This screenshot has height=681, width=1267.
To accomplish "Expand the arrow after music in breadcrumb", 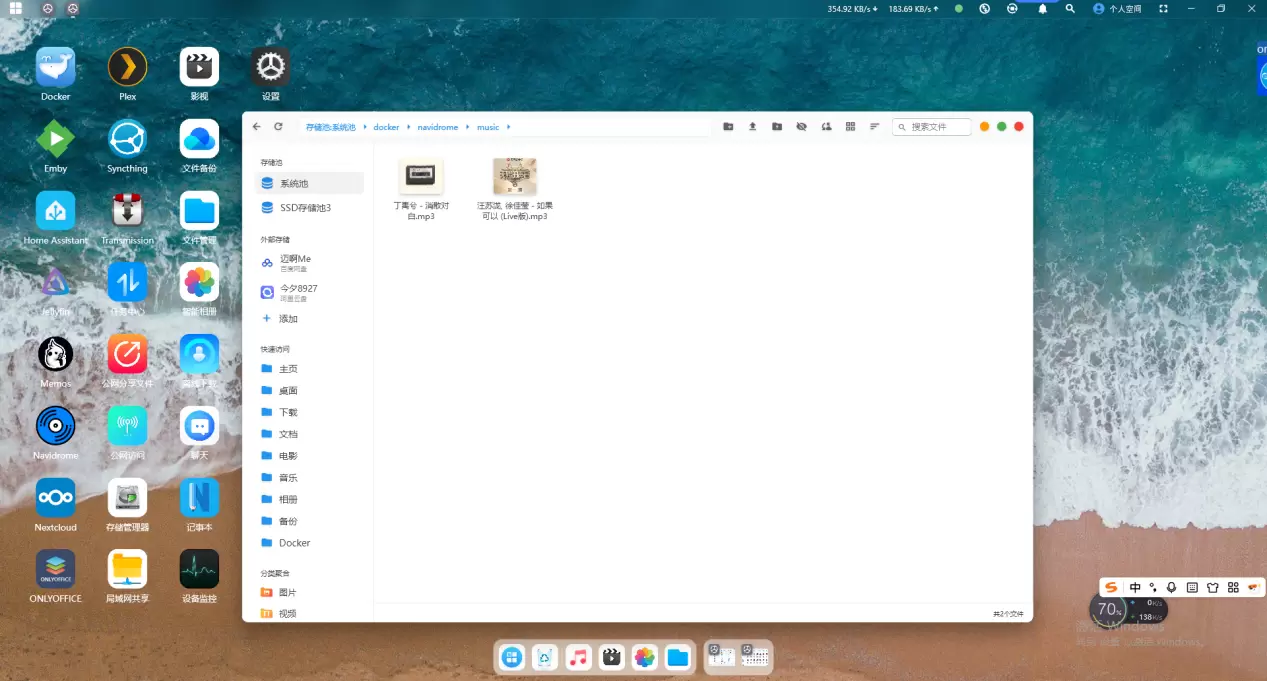I will pos(509,127).
